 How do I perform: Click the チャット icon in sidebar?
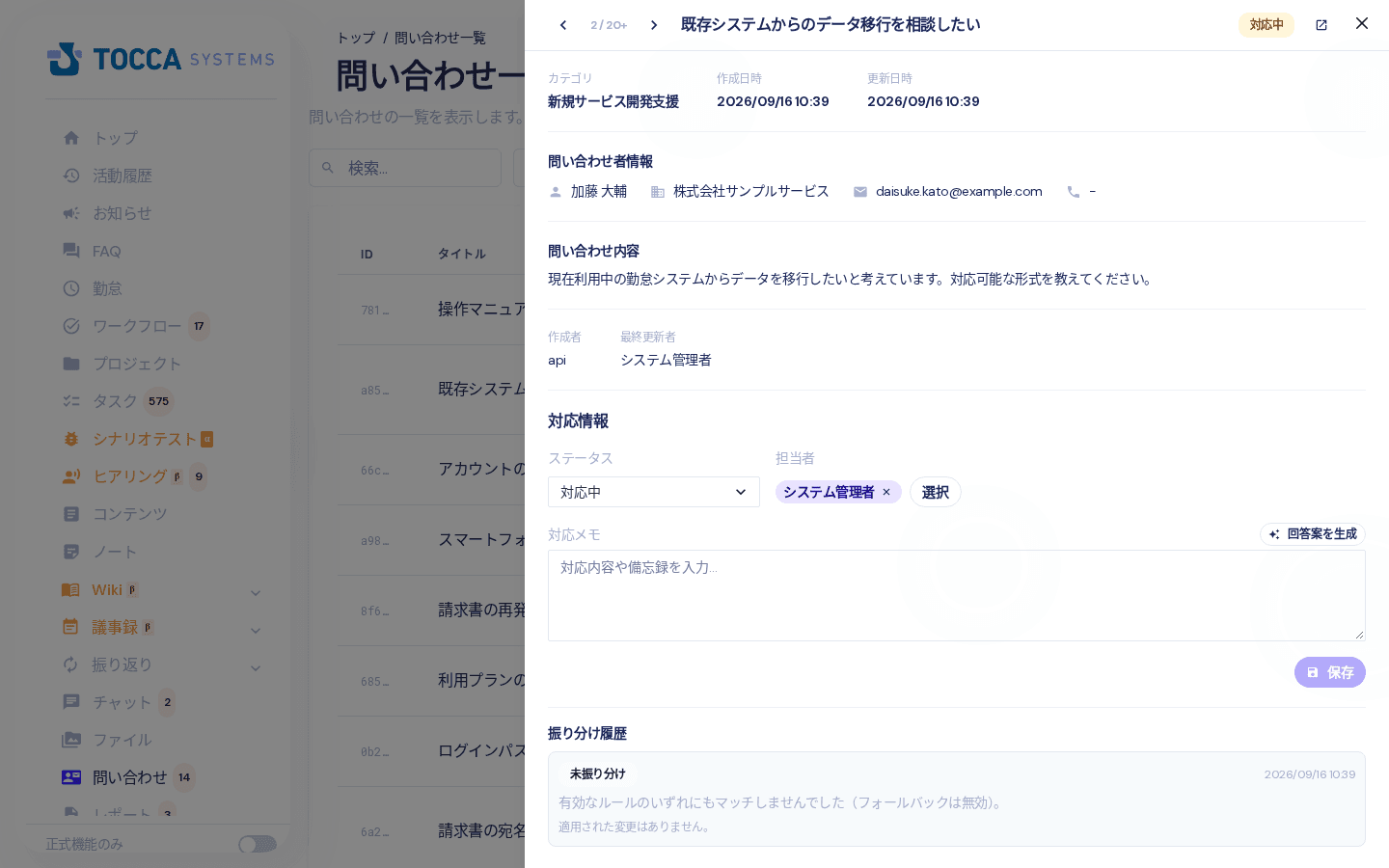71,702
